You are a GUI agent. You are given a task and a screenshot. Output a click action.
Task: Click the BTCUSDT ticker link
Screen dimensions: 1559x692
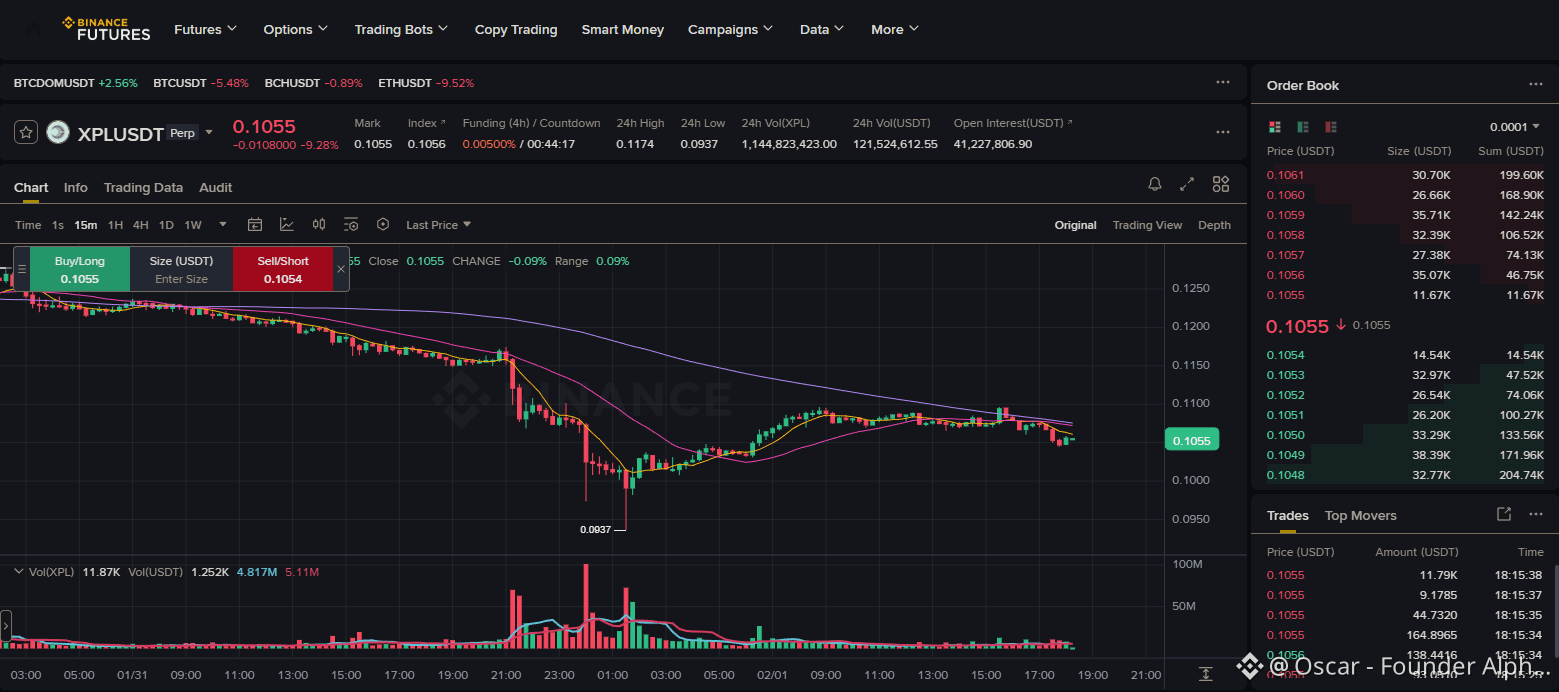pyautogui.click(x=201, y=82)
